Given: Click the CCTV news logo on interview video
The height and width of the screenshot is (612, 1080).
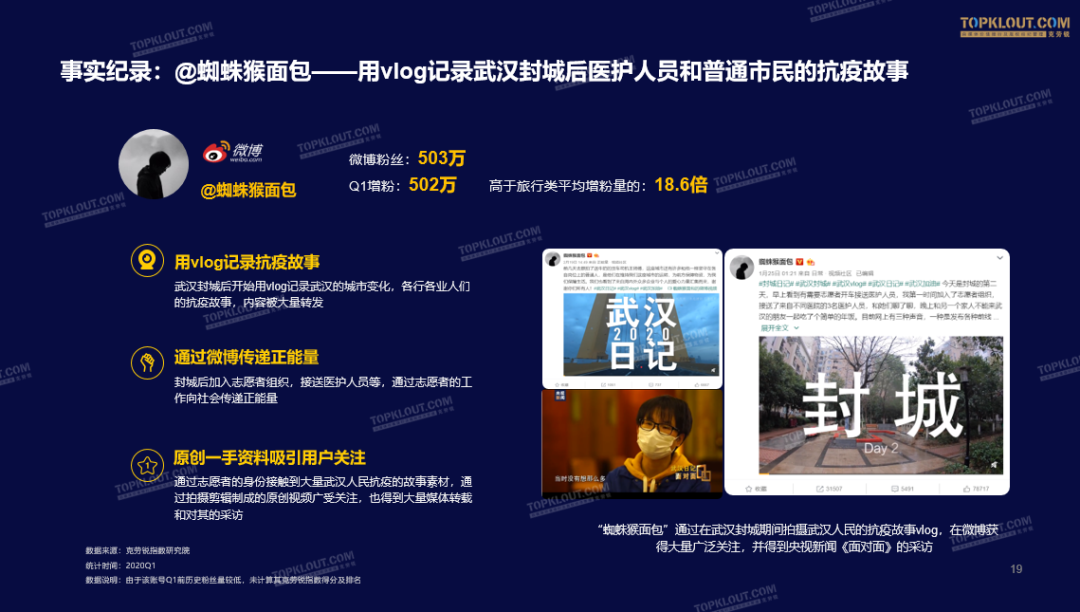Looking at the screenshot, I should click(x=560, y=396).
